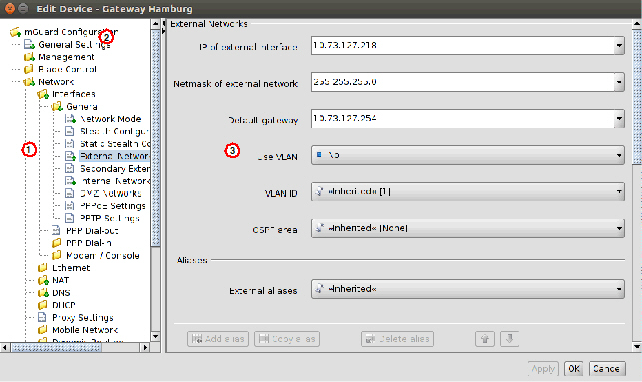642x382 pixels.
Task: Click the IP of external interface input field
Action: (463, 45)
